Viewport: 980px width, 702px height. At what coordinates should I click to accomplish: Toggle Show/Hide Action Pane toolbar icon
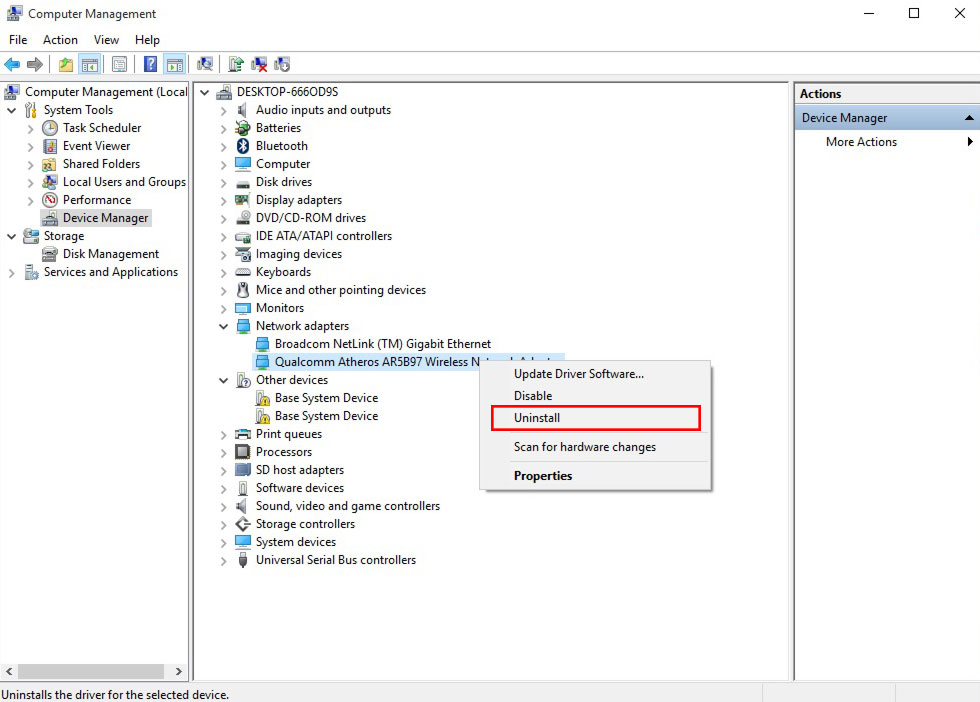(175, 64)
